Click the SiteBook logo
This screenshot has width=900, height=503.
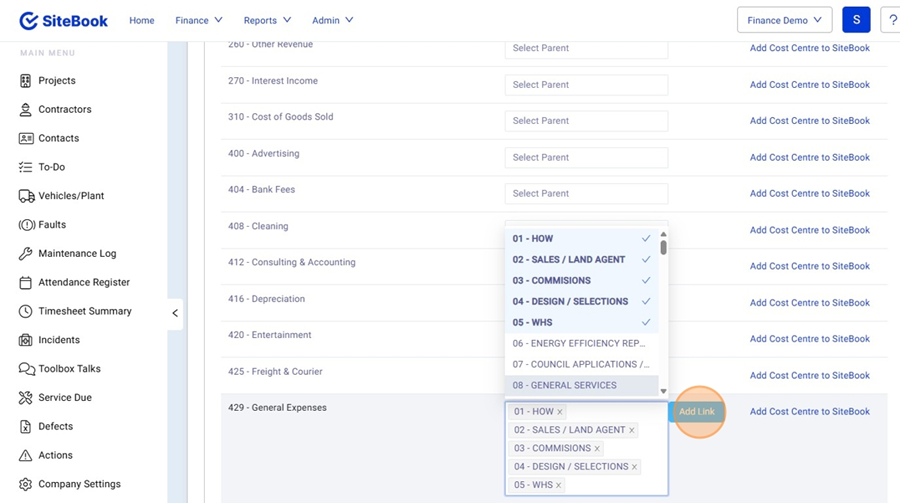coord(62,20)
